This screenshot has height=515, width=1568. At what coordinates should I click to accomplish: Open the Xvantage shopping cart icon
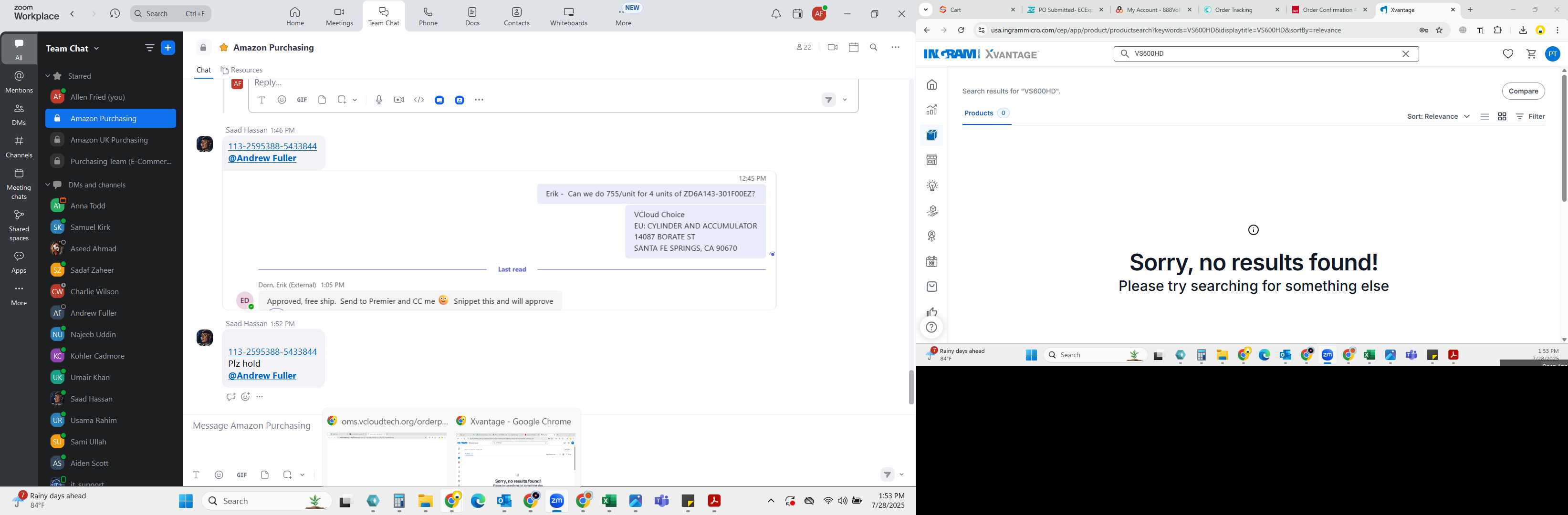click(1531, 54)
